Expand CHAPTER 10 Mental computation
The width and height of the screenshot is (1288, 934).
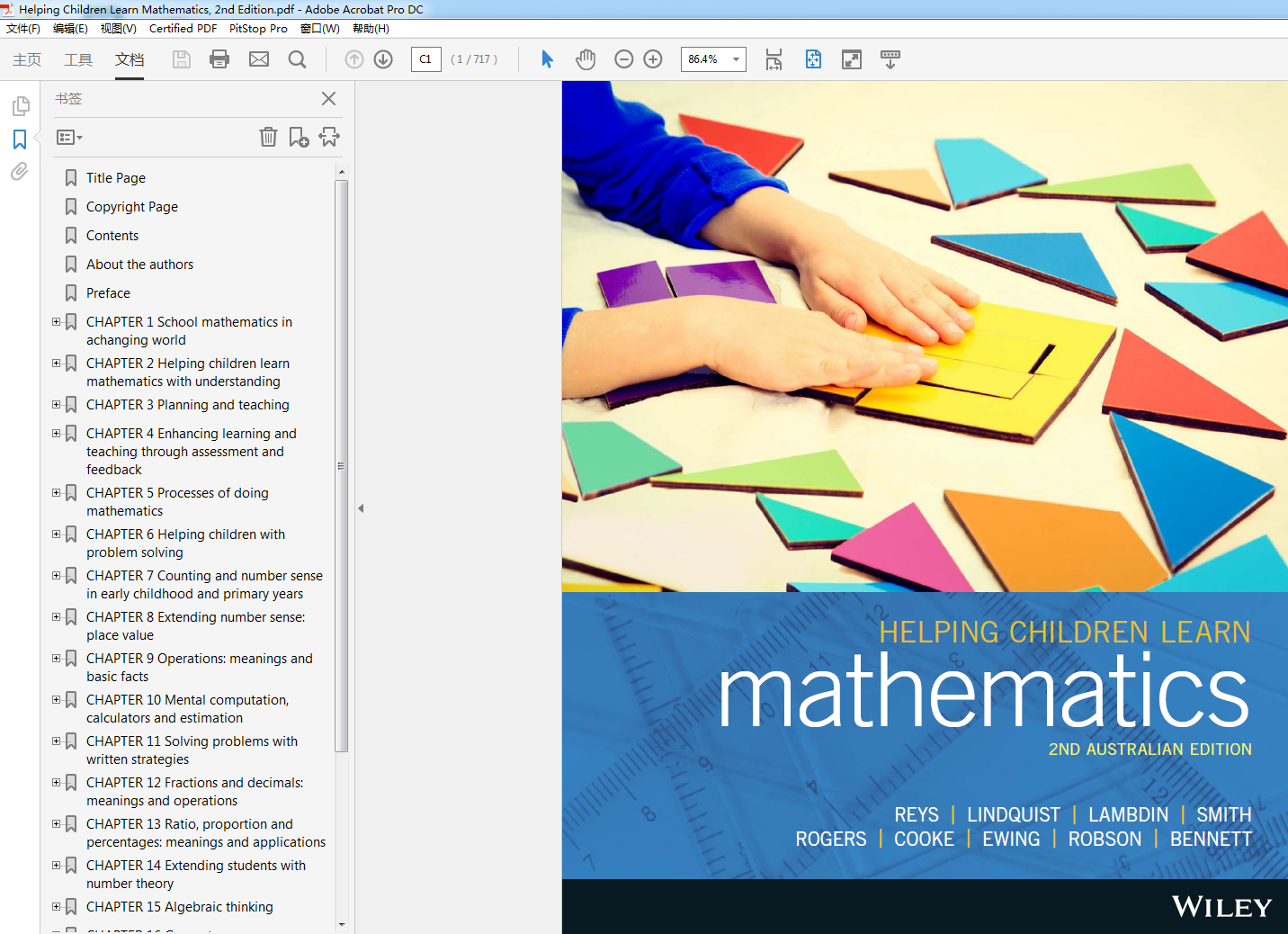57,699
